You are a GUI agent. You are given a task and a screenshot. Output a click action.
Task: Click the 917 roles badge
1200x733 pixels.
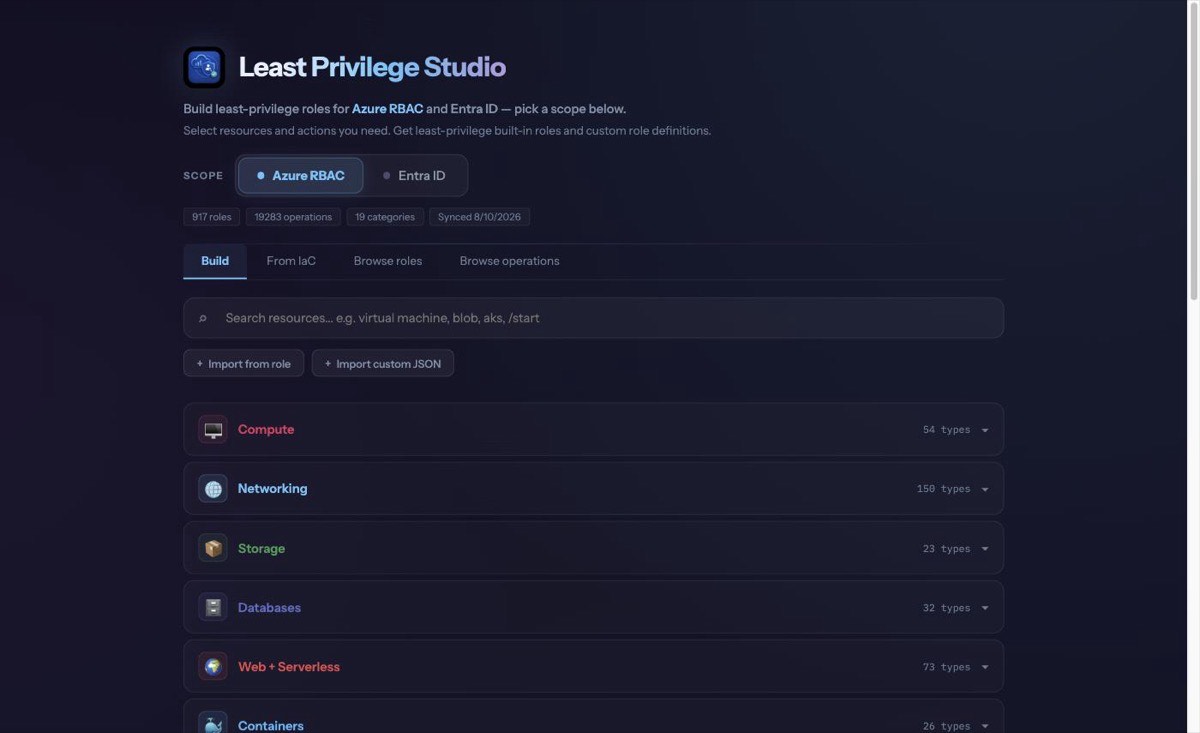[212, 217]
